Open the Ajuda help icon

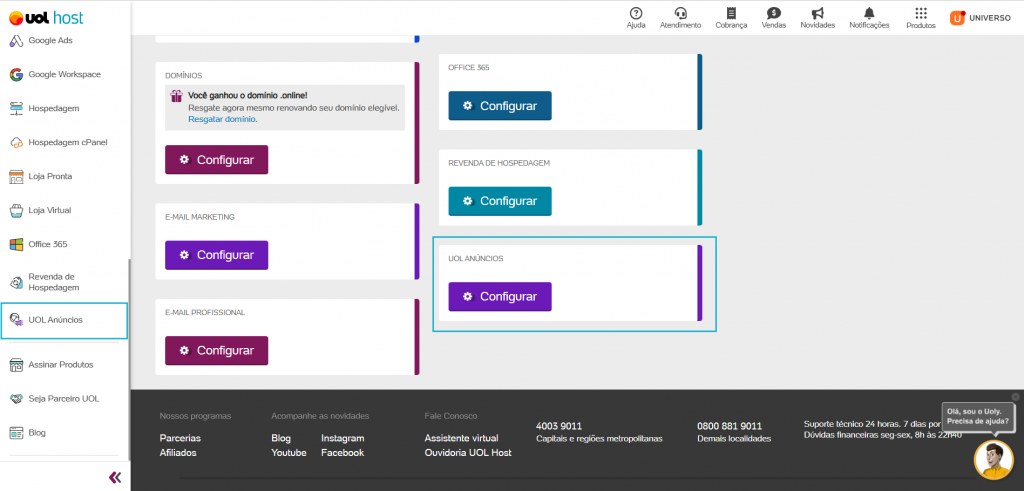635,18
